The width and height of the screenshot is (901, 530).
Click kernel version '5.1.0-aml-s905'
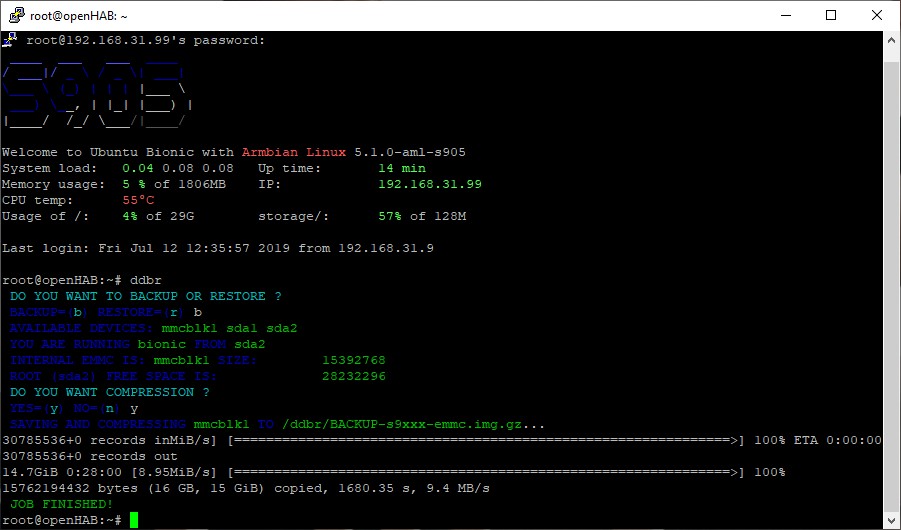410,152
